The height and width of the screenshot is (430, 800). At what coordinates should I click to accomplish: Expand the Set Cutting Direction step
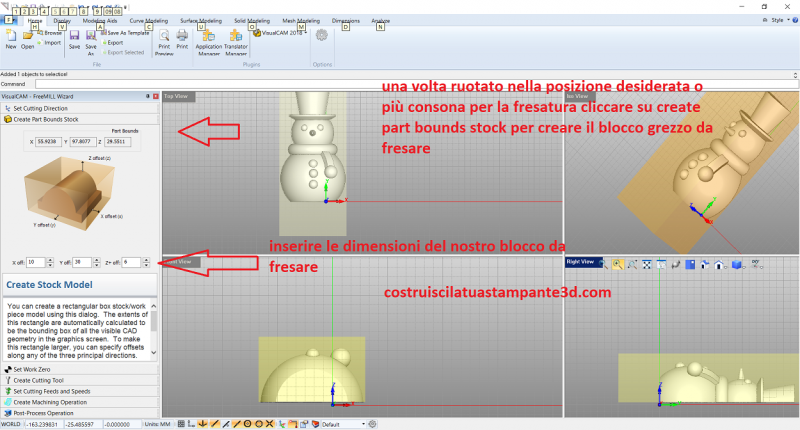coord(80,108)
